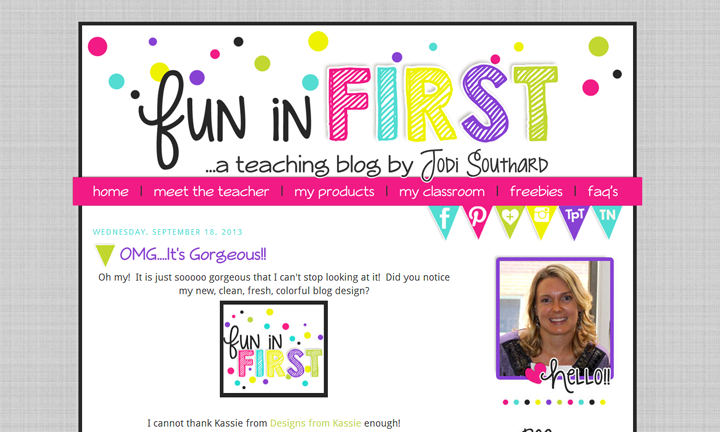The width and height of the screenshot is (720, 432).
Task: Click the Wednesday, September 18, 2013 date header
Action: 168,232
